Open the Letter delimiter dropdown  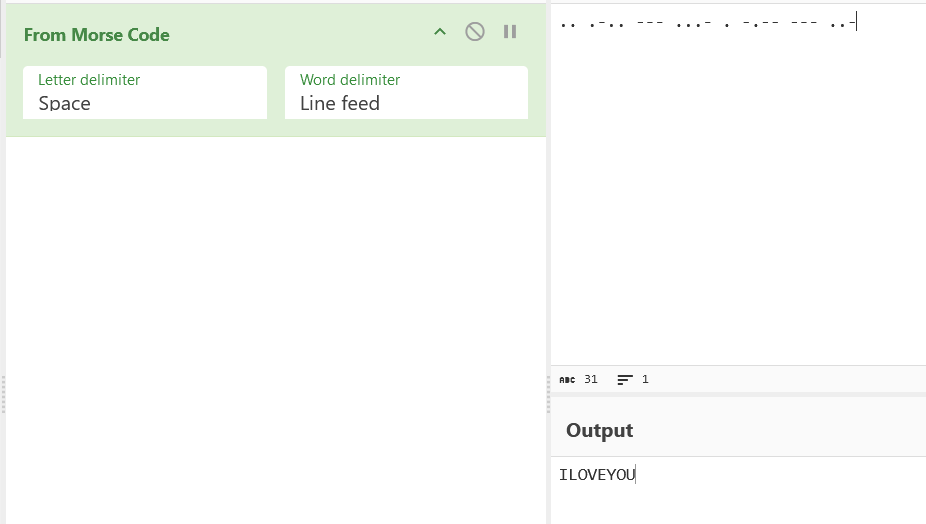point(145,93)
